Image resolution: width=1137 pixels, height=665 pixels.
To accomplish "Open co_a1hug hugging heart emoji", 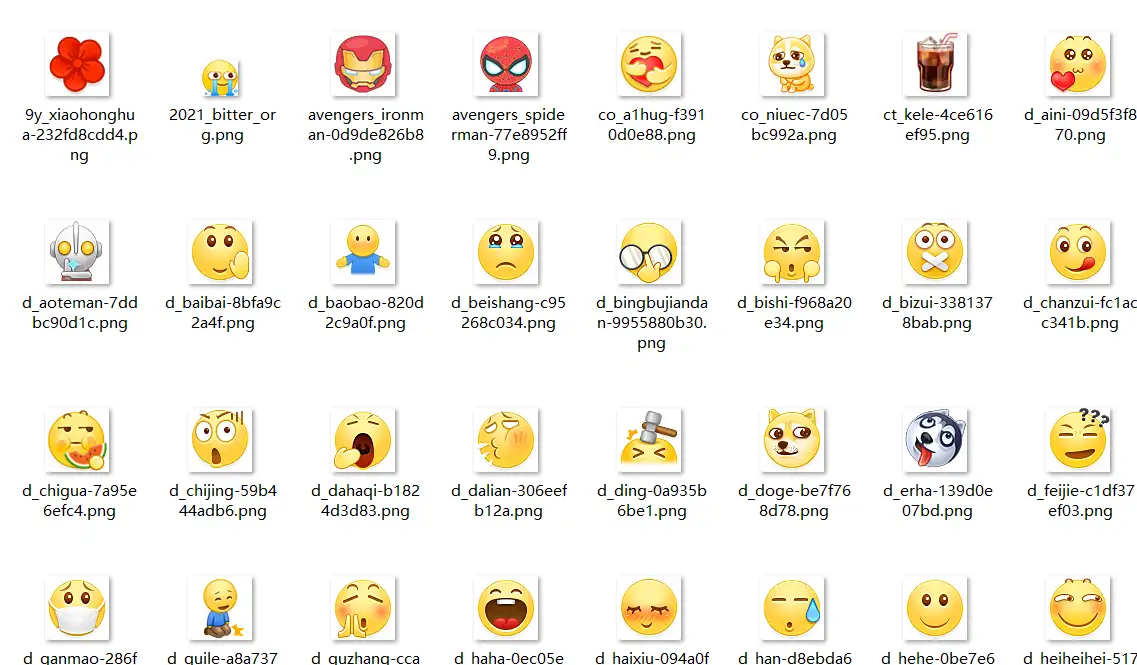I will [x=650, y=63].
